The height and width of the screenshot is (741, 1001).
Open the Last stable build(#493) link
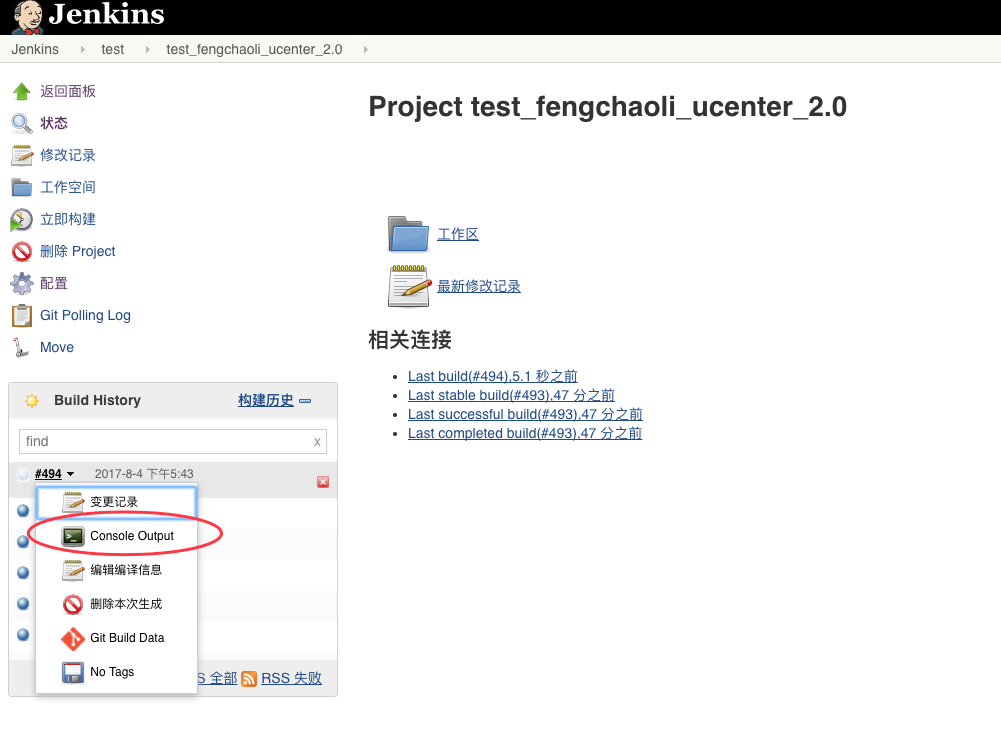pyautogui.click(x=511, y=396)
